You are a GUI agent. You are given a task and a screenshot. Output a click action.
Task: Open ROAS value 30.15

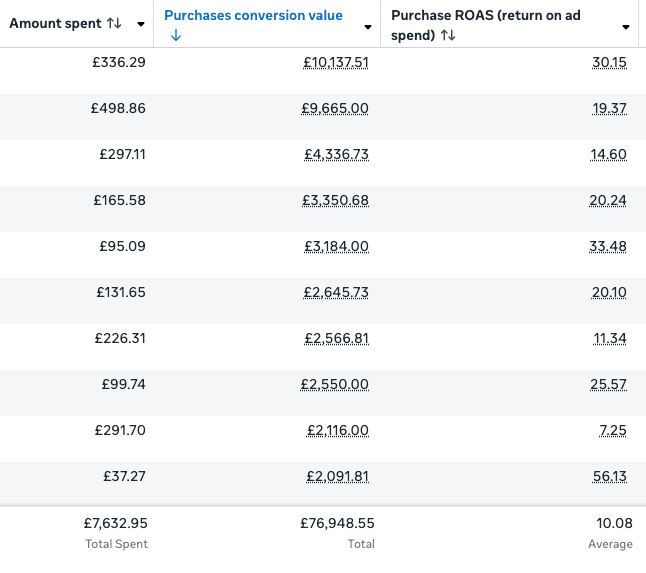coord(609,62)
